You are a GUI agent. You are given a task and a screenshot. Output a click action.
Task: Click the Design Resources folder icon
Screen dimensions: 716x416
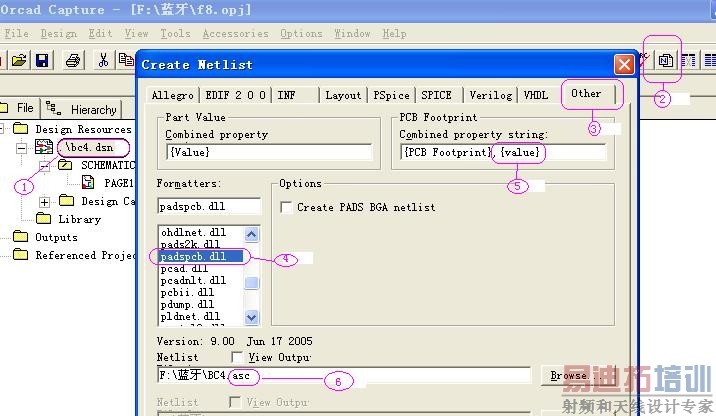(21, 129)
